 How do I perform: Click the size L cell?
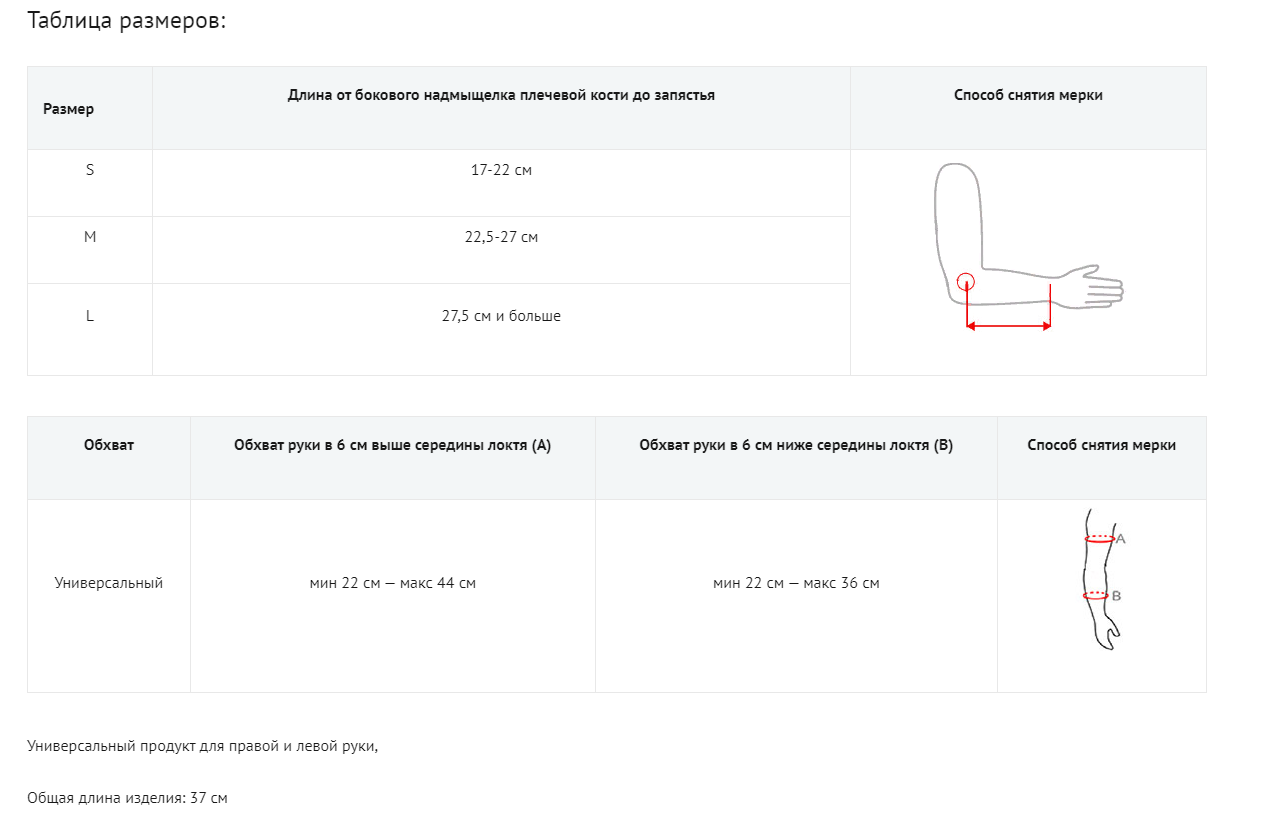90,316
